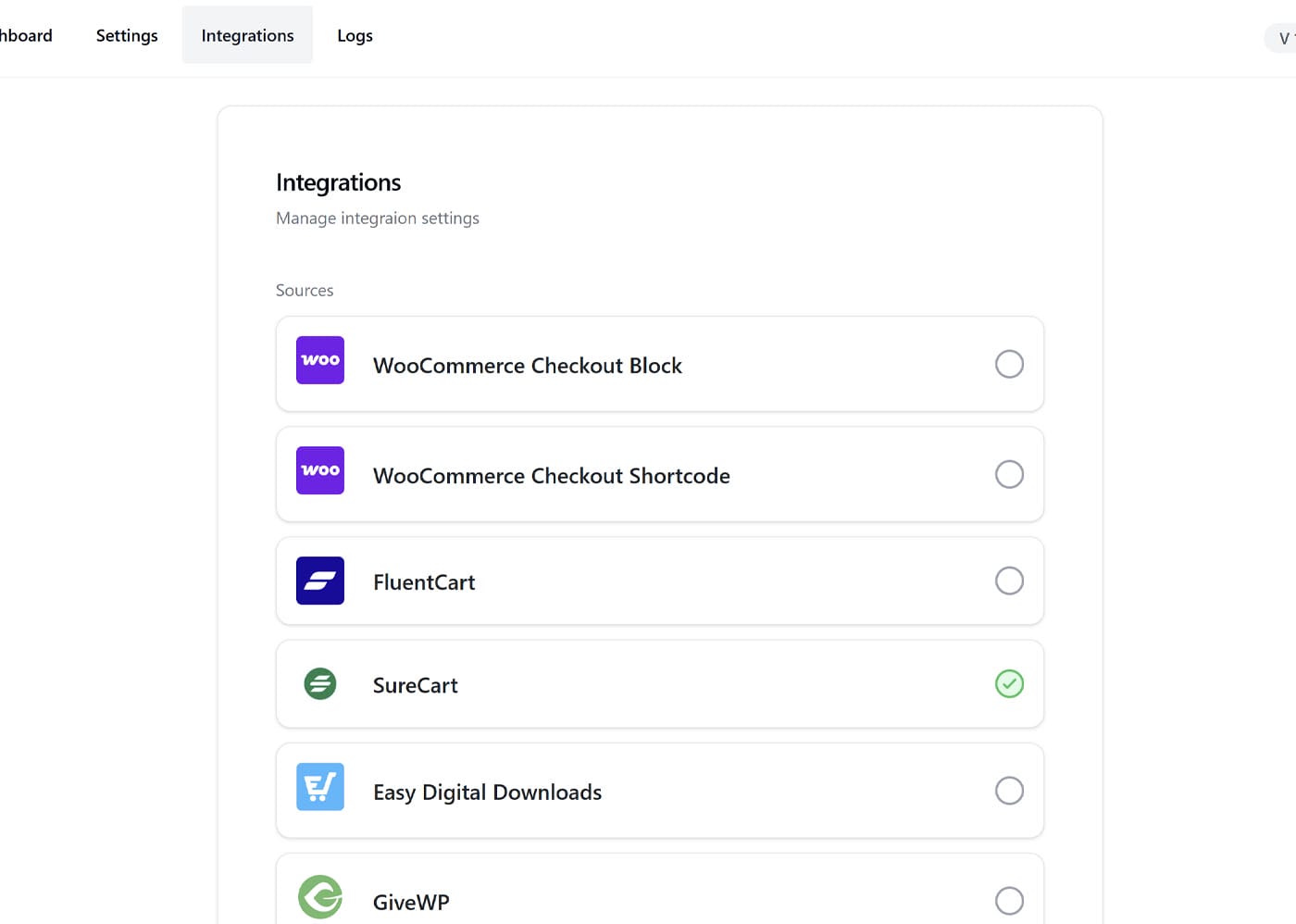Click the WooCommerce Checkout Block label
1296x924 pixels.
click(x=528, y=366)
